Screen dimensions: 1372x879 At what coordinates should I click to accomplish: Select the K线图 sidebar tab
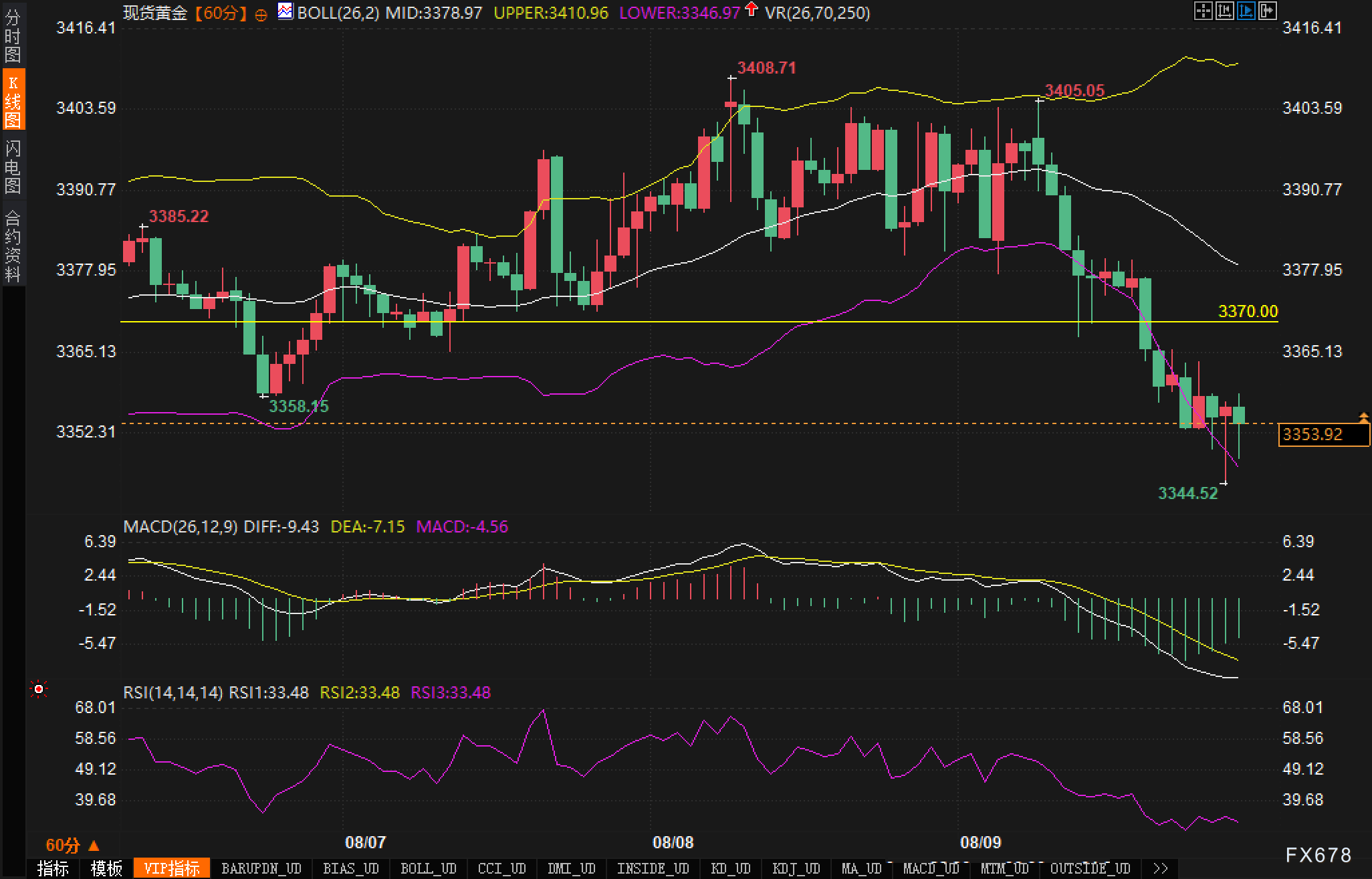[x=13, y=100]
